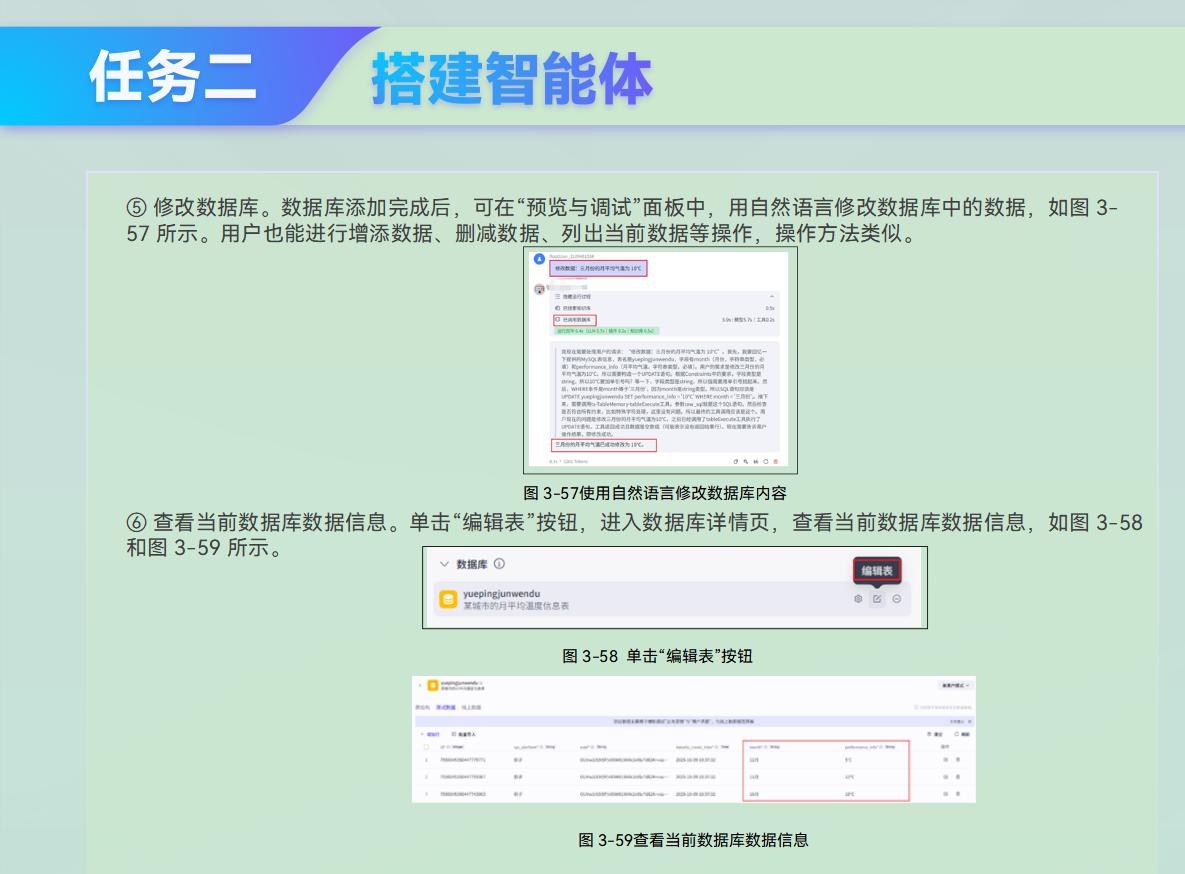
Task: Click the edit icon in the second data row
Action: click(945, 776)
